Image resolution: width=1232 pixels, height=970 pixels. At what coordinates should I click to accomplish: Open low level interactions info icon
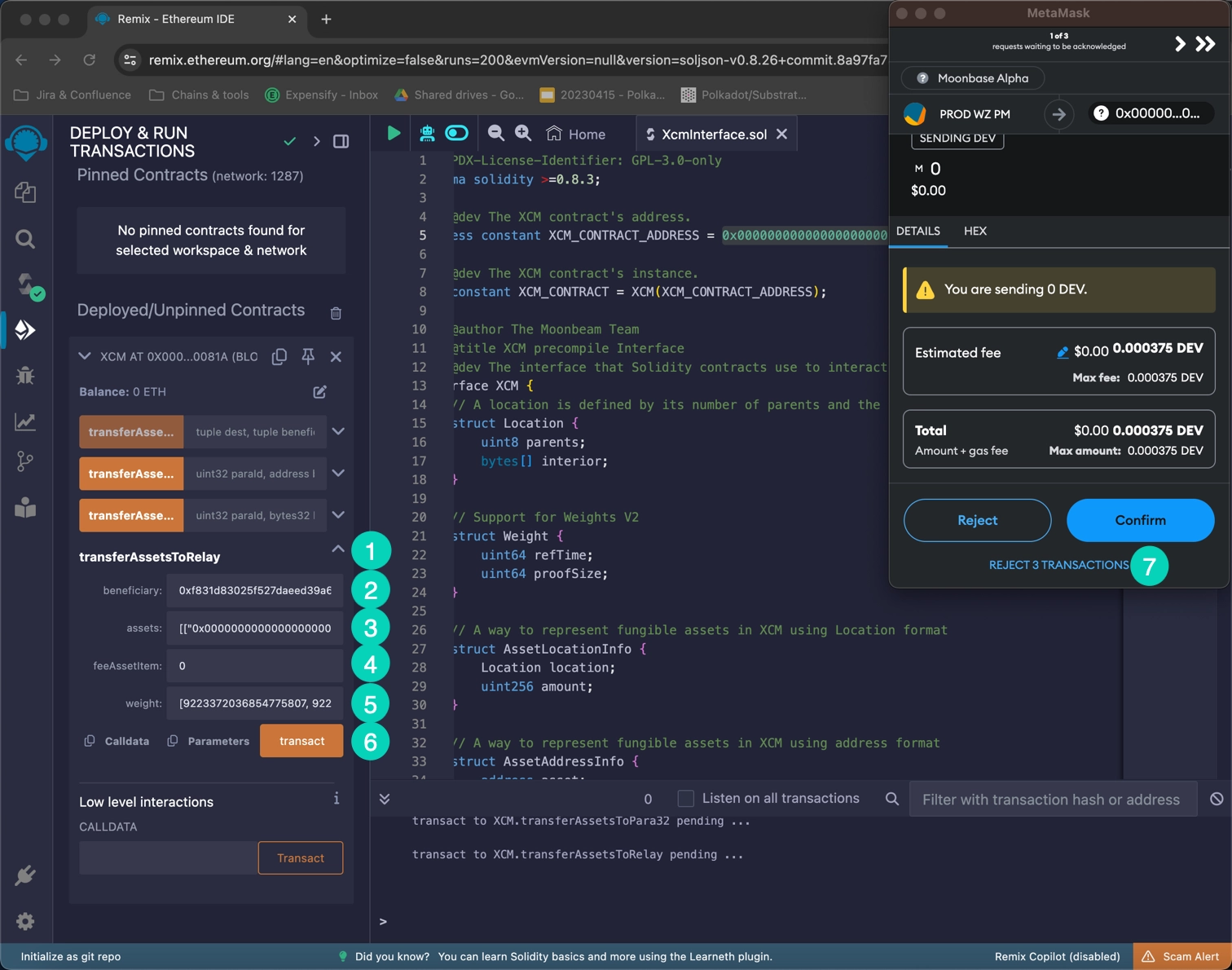point(337,799)
